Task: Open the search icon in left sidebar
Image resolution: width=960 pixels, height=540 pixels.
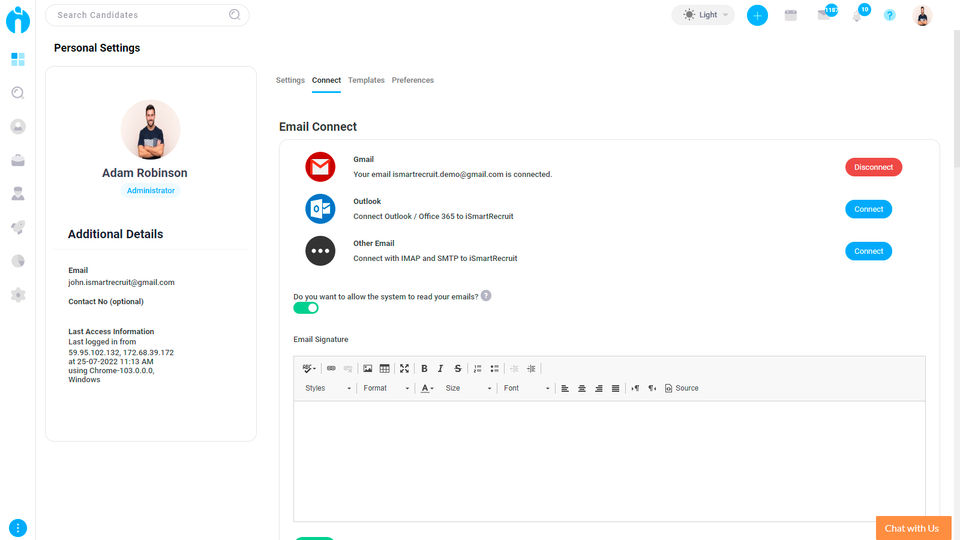Action: (18, 92)
